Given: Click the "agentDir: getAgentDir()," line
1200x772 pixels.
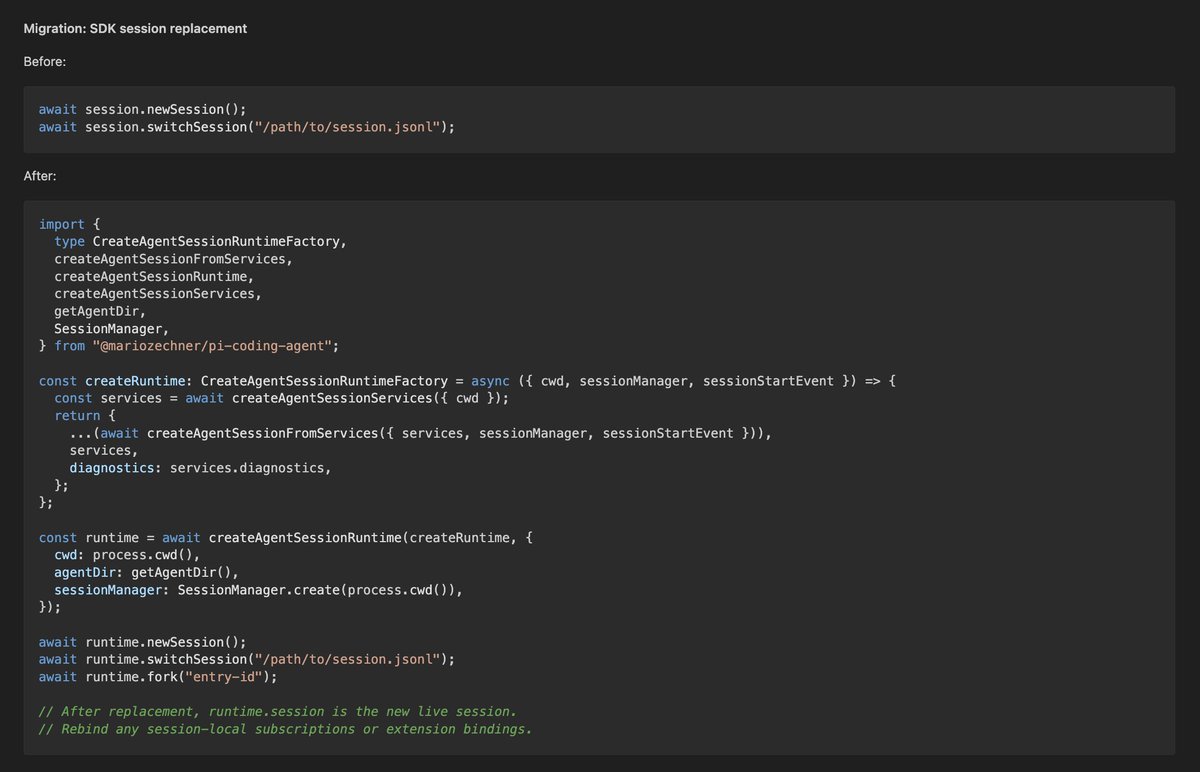Looking at the screenshot, I should click(x=147, y=572).
